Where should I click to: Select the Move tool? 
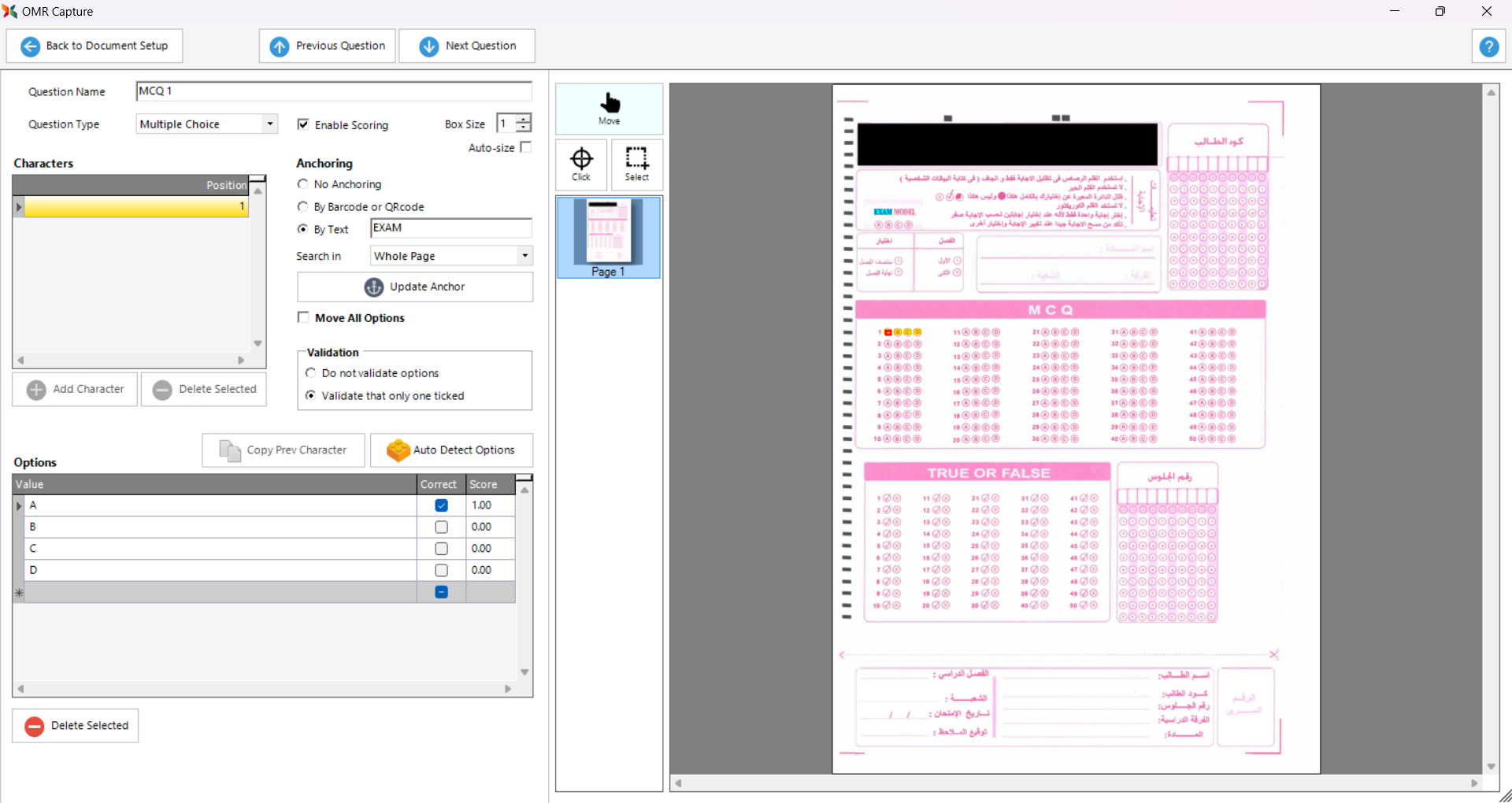coord(609,109)
